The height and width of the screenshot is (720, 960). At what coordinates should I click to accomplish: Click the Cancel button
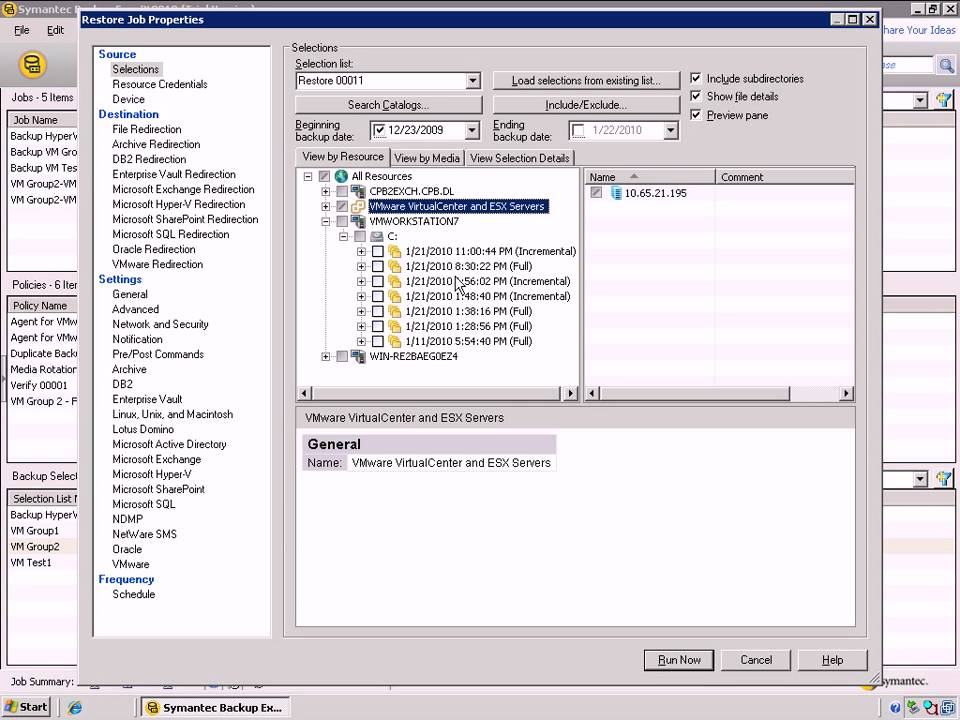(x=756, y=660)
